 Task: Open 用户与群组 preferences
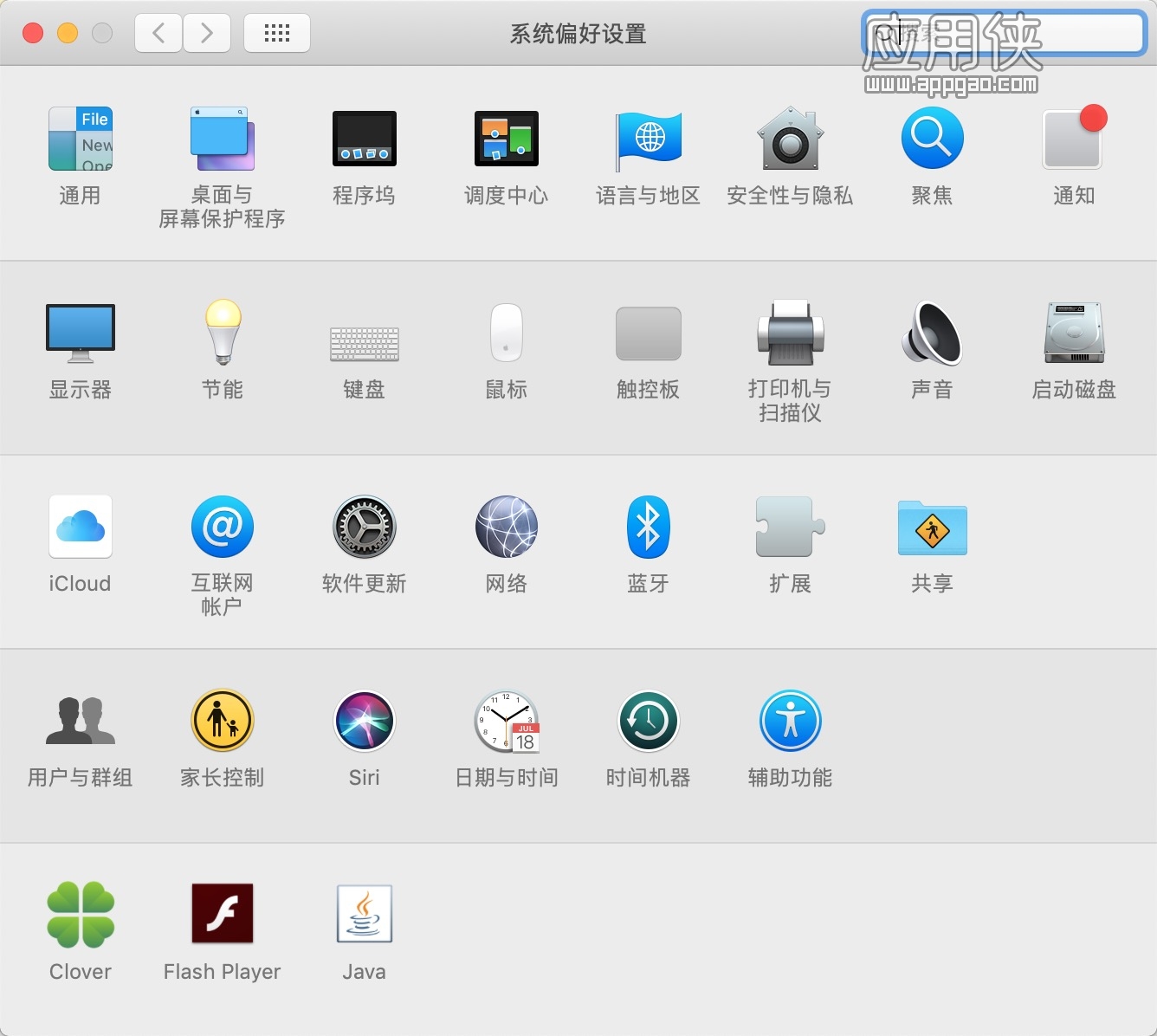[x=81, y=721]
